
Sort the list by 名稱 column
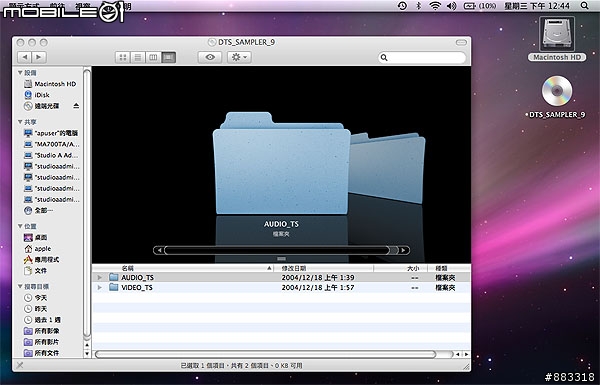[183, 268]
